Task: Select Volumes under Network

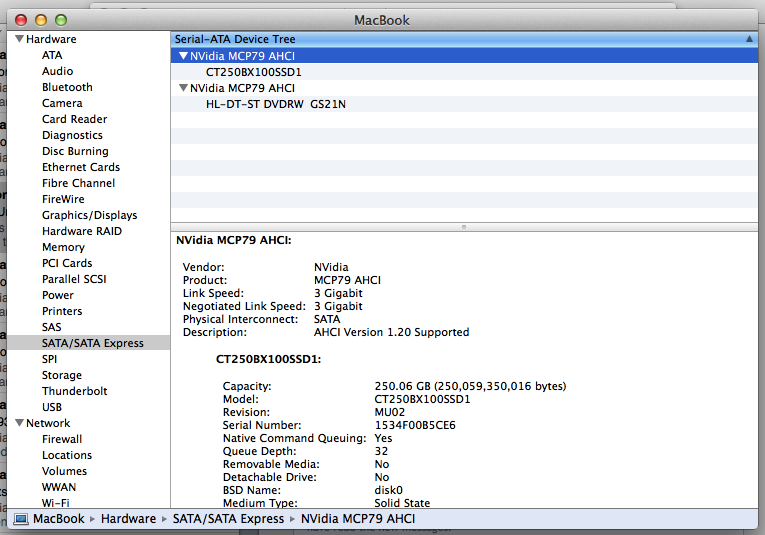Action: point(64,471)
